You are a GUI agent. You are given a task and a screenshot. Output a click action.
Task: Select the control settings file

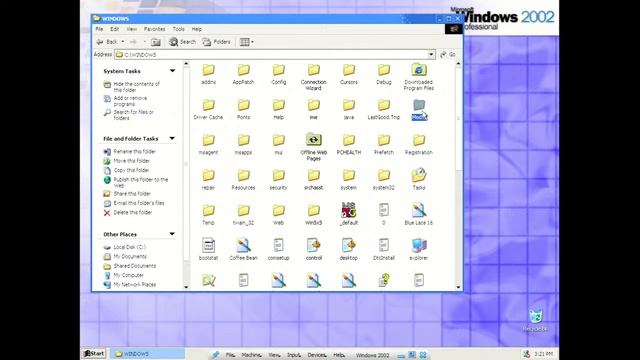pyautogui.click(x=313, y=249)
